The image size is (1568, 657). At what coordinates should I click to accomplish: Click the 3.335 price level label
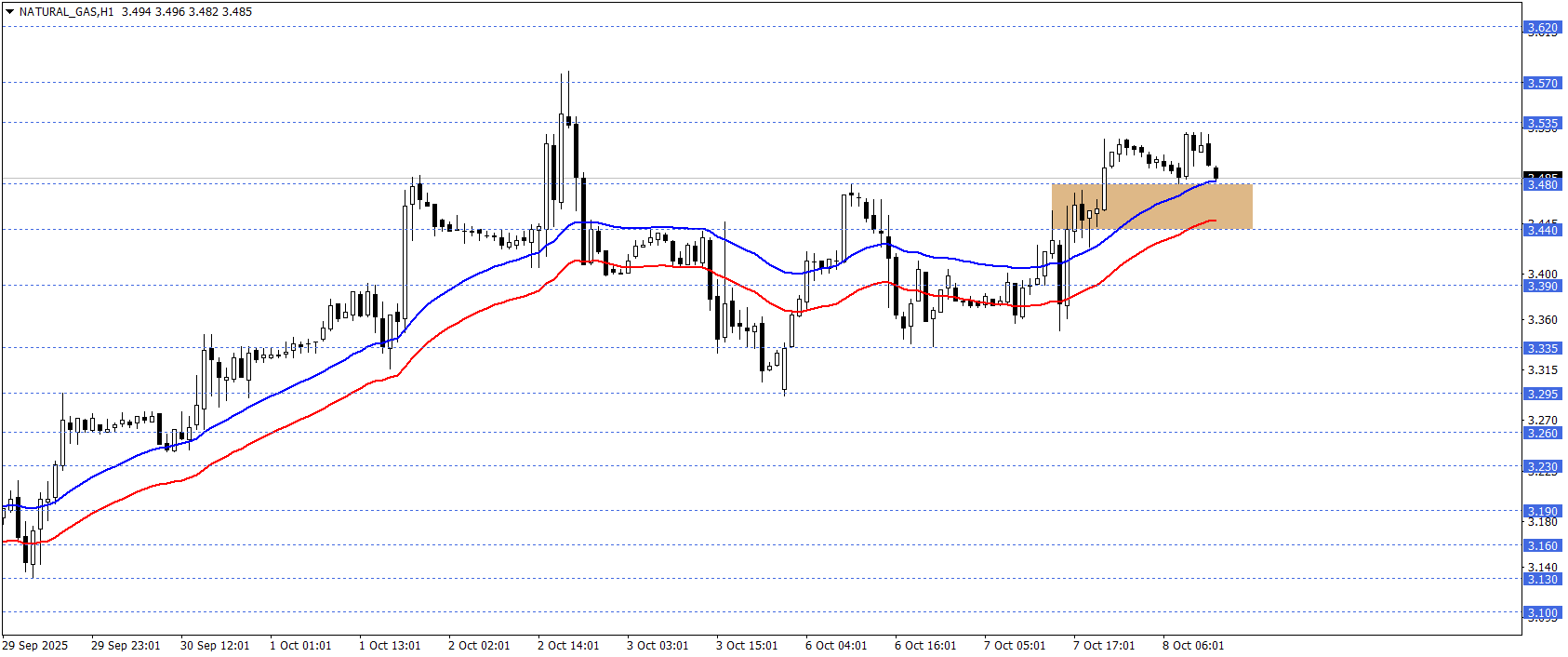click(x=1542, y=348)
